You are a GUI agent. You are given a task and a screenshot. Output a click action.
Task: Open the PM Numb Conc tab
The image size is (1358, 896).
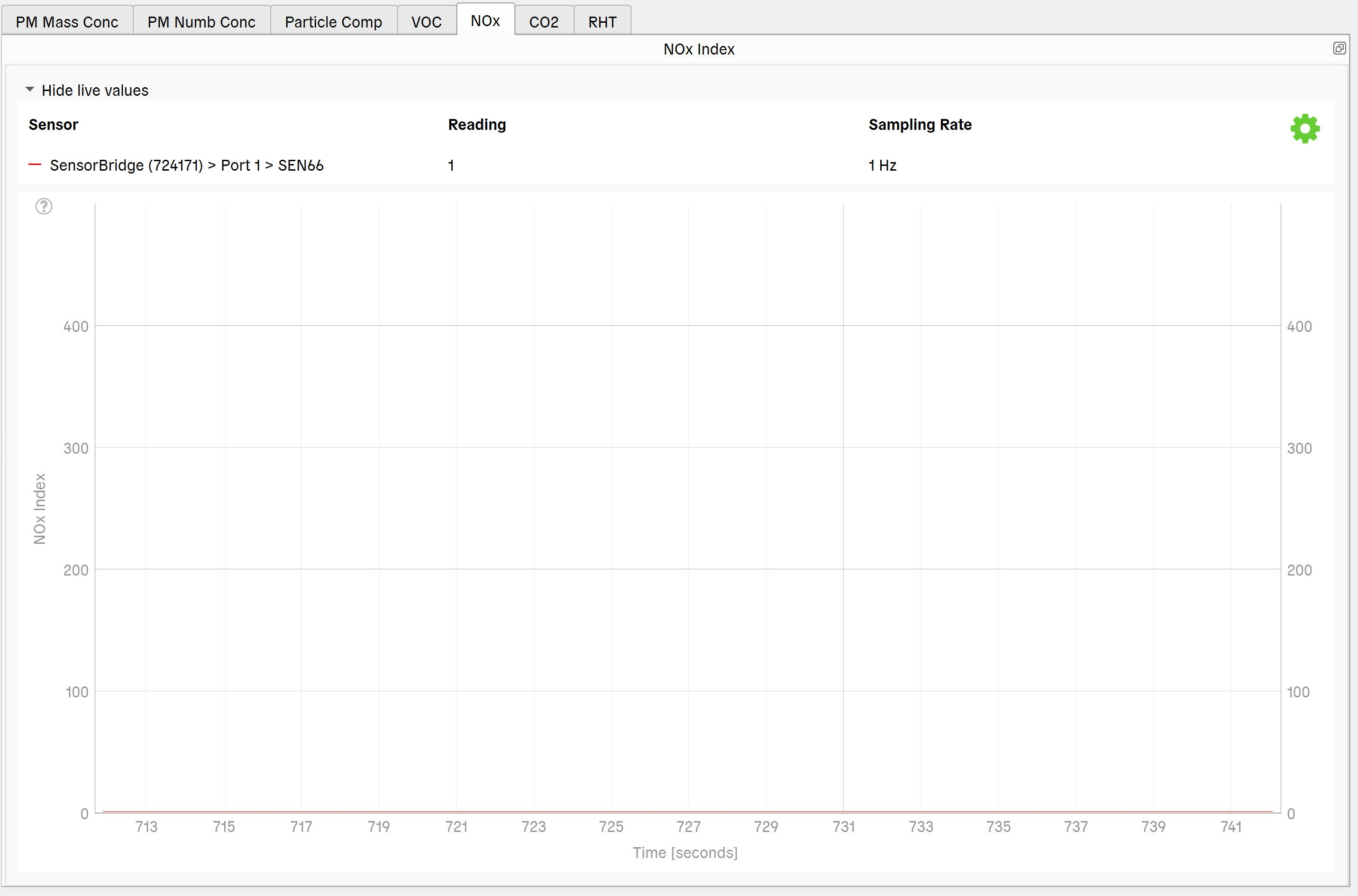coord(201,22)
